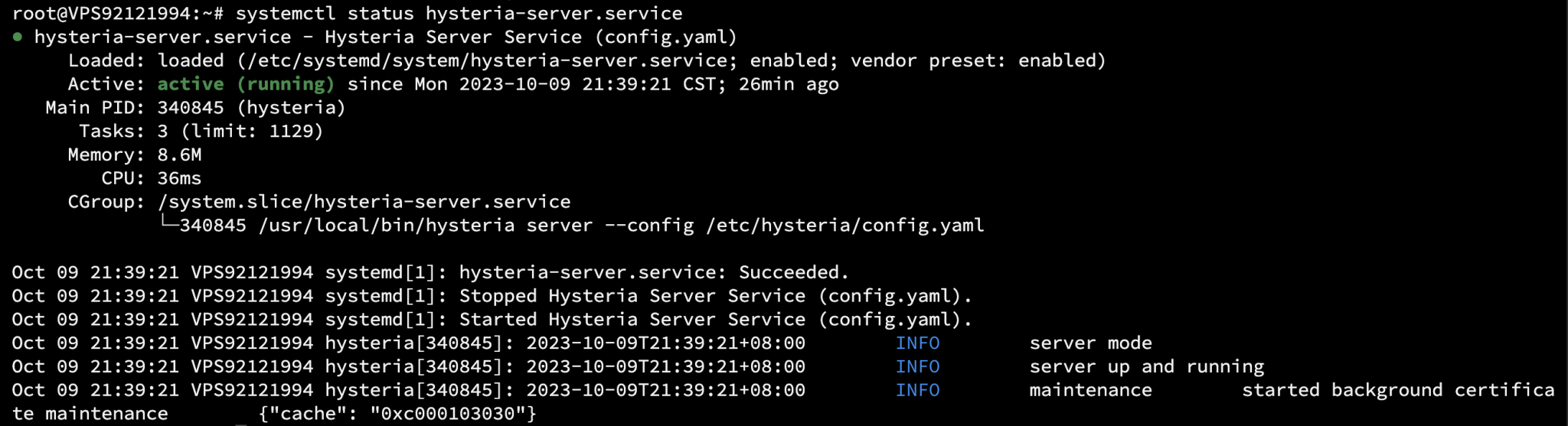
Task: Click the green "active (running)" status text
Action: (x=246, y=84)
